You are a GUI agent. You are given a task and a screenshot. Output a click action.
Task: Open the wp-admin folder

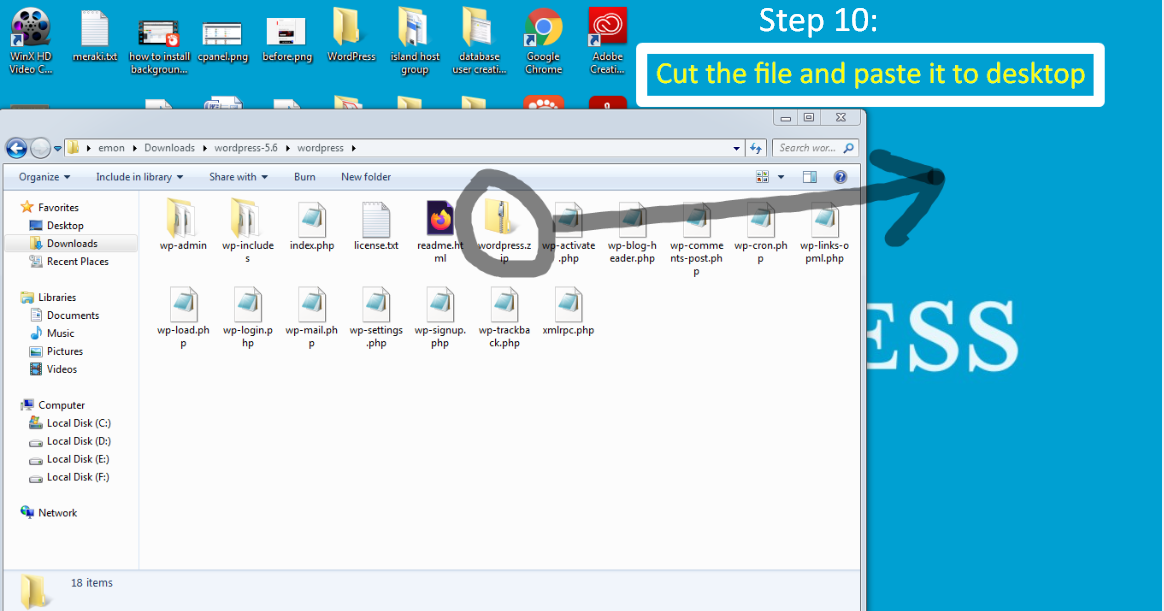(183, 226)
